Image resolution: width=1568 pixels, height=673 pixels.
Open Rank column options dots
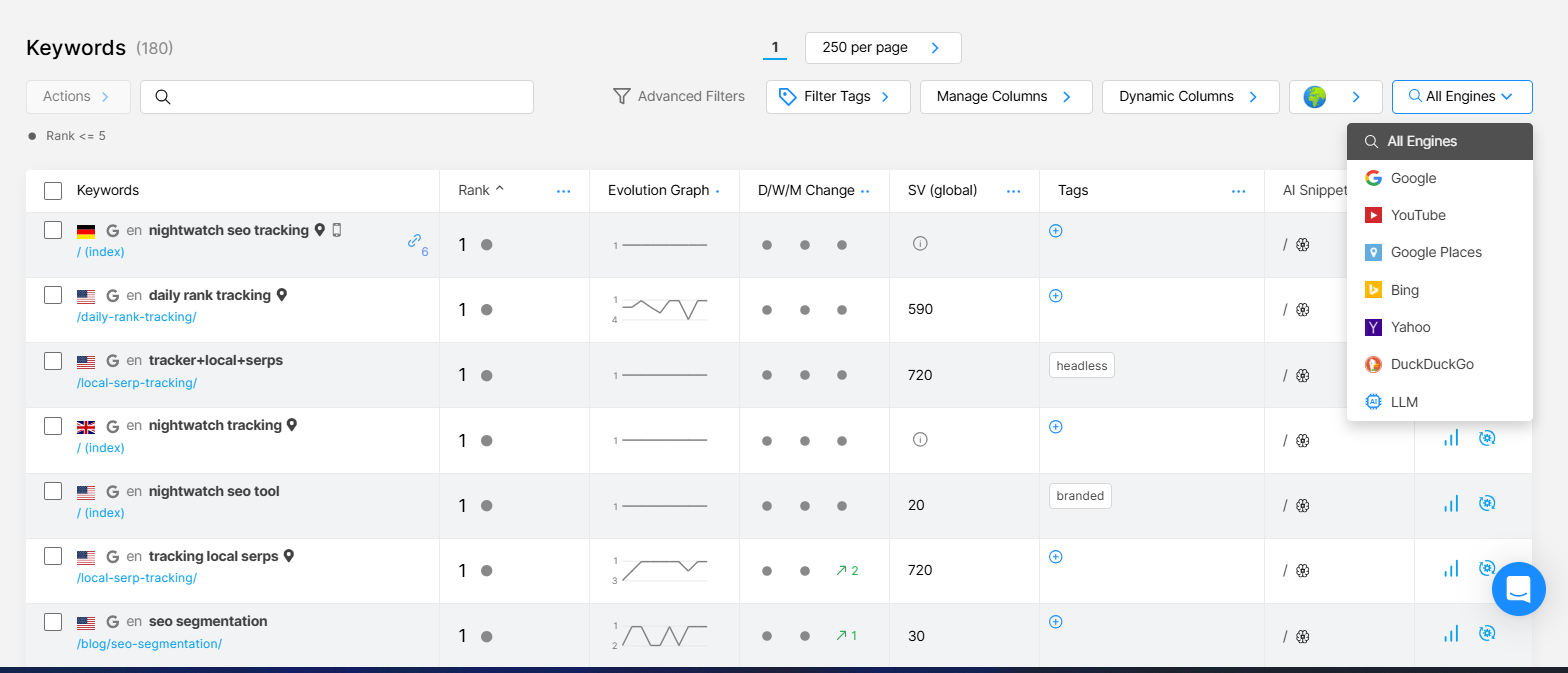pos(564,191)
